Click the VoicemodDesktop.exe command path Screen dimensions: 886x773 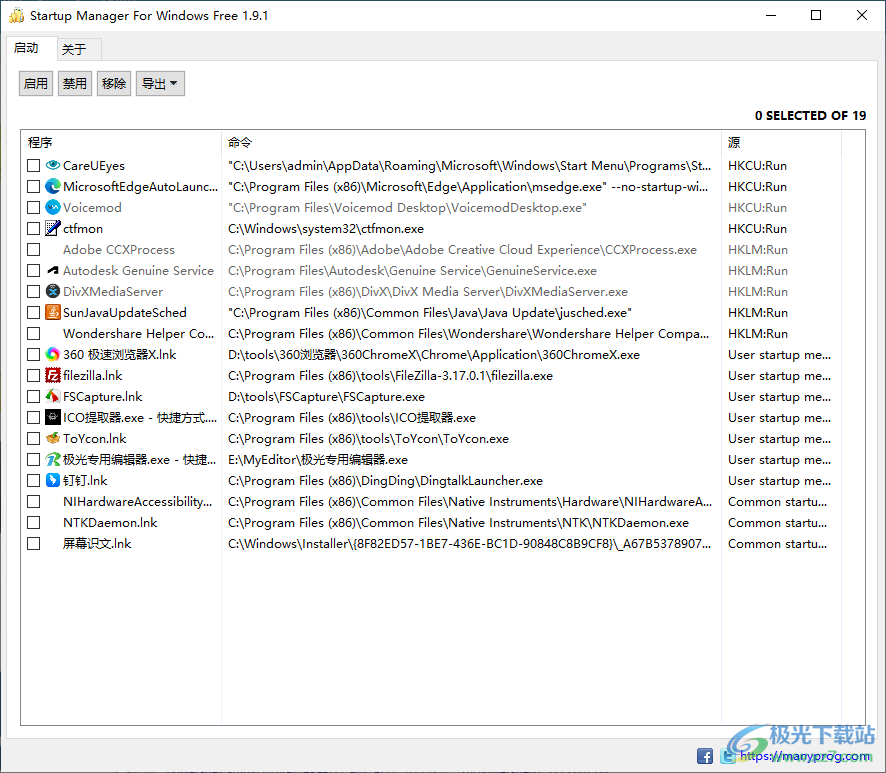pos(407,207)
